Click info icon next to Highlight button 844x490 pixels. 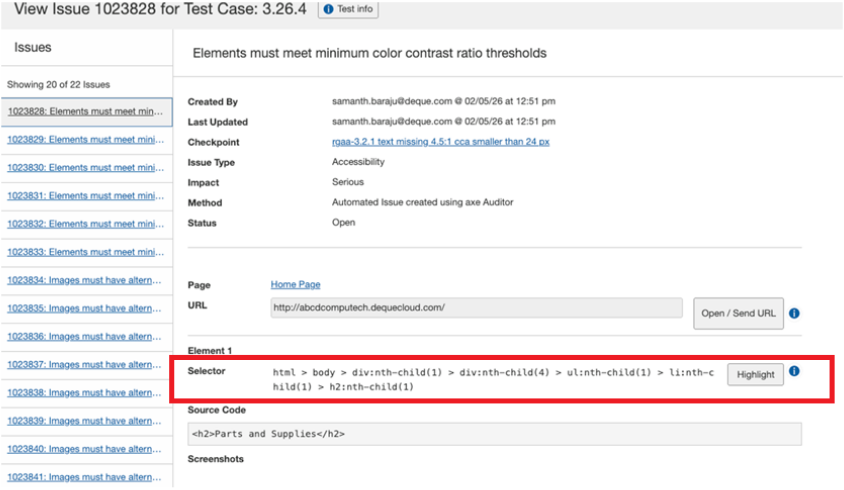(x=794, y=372)
